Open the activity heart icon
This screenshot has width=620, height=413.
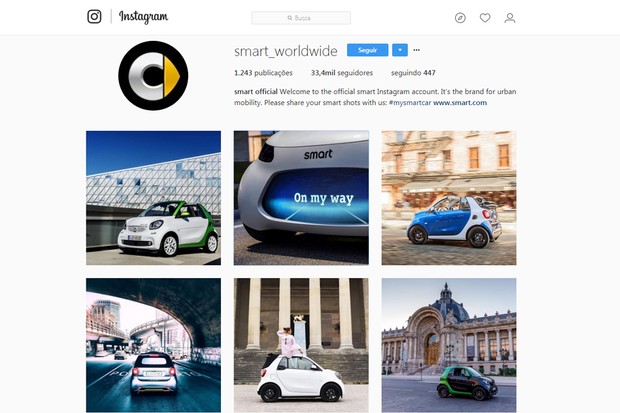[485, 18]
